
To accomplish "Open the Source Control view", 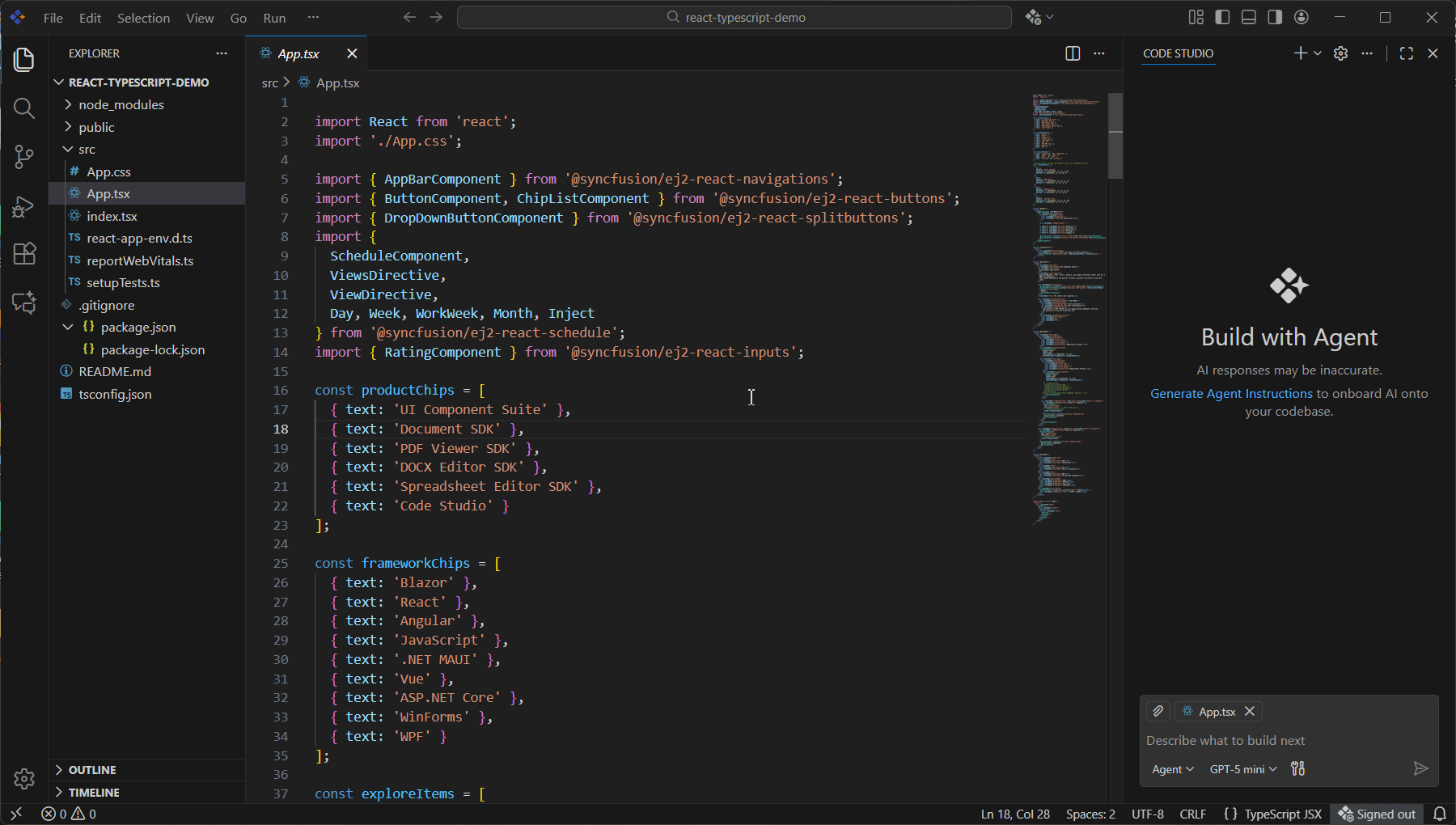I will coord(24,157).
